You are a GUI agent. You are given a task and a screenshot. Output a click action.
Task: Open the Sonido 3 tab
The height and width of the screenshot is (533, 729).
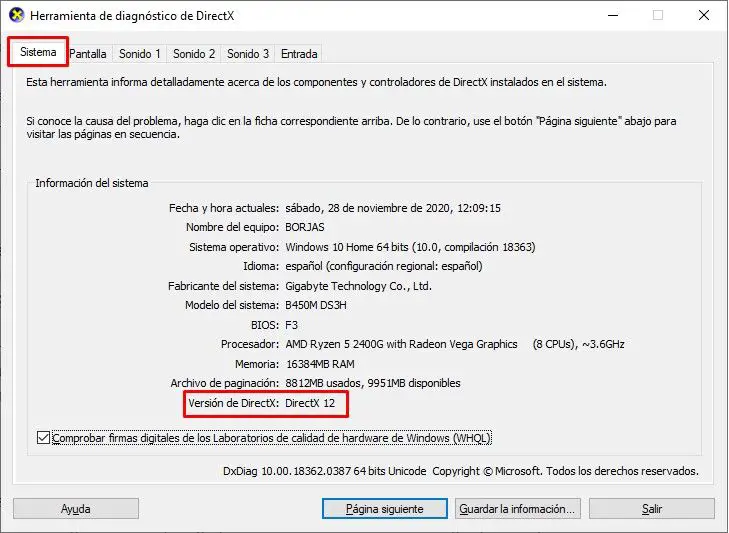tap(248, 54)
